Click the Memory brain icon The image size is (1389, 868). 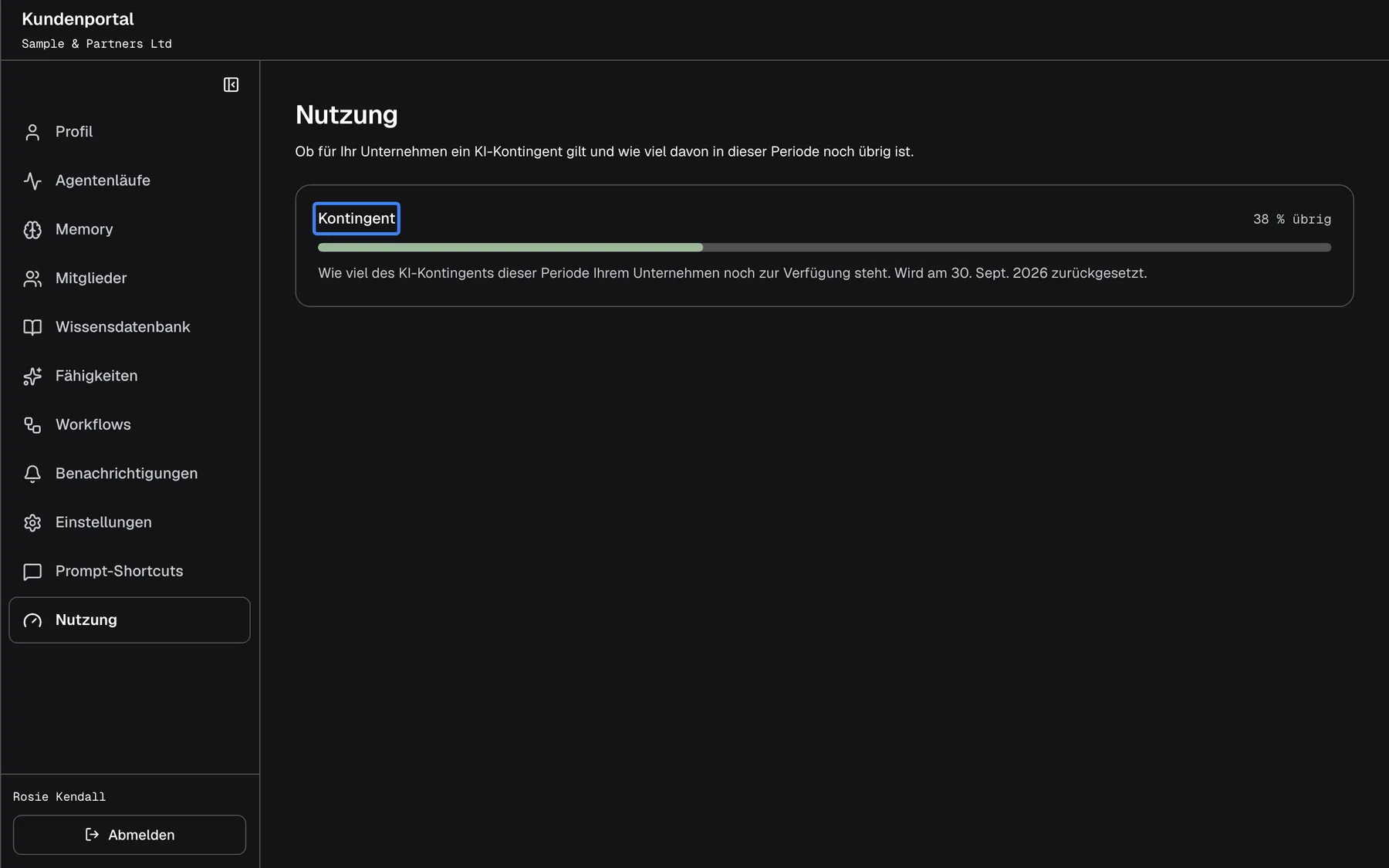click(x=32, y=230)
